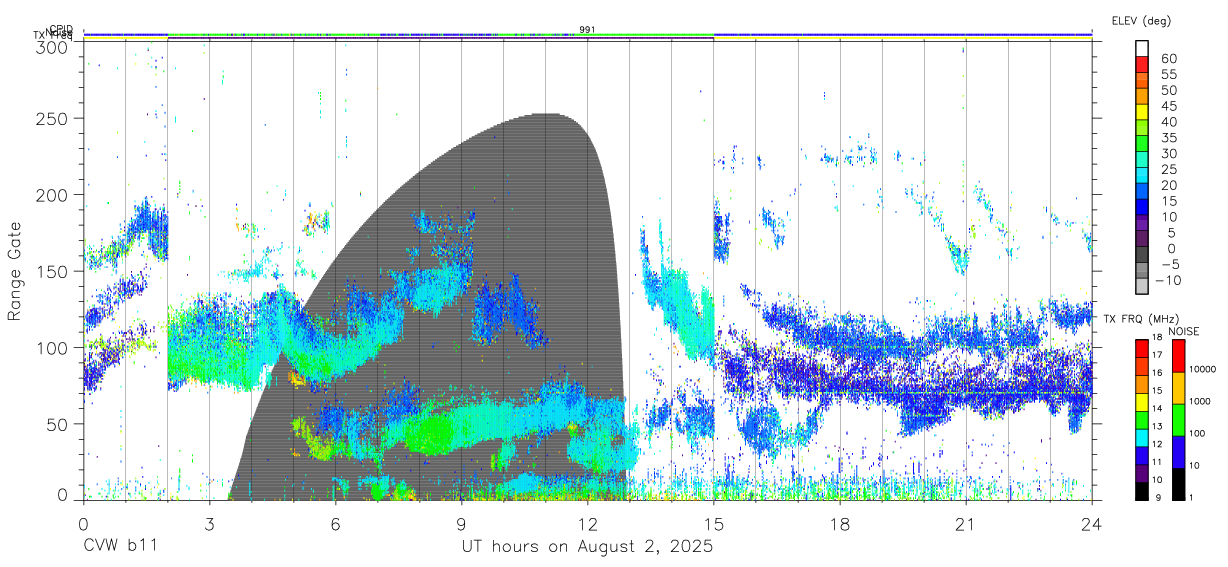Click the y-axis tick label '200'
Viewport: 1228px width, 567px height.
coord(52,195)
